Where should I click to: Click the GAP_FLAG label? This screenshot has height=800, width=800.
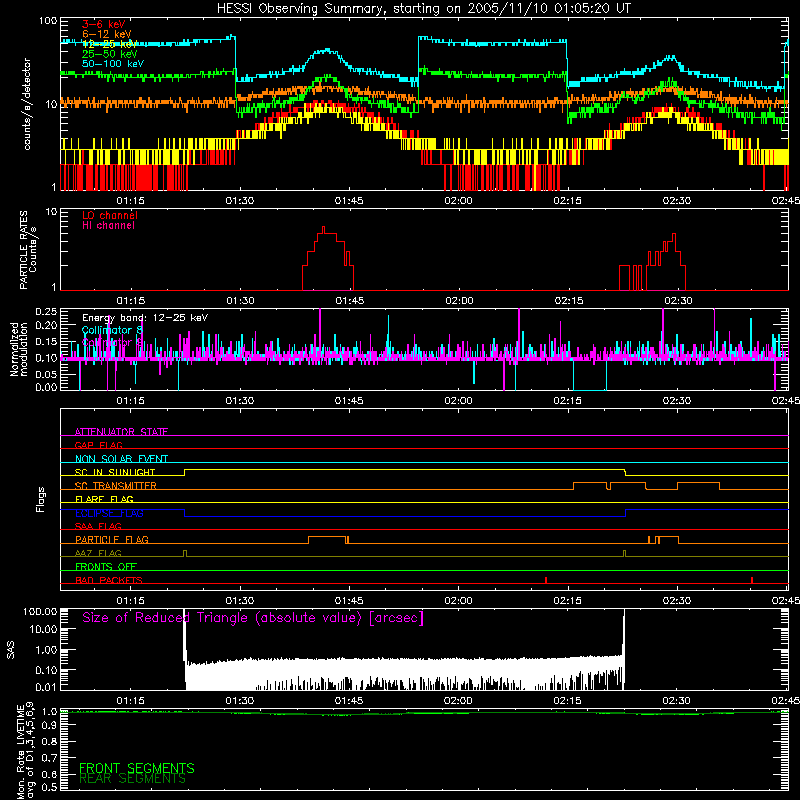click(98, 445)
